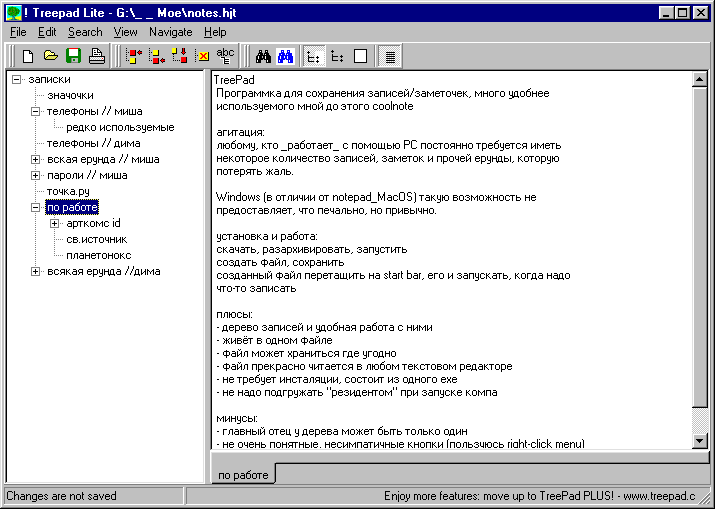The width and height of the screenshot is (715, 509).
Task: Collapse the 'по работе' tree node
Action: tap(35, 207)
